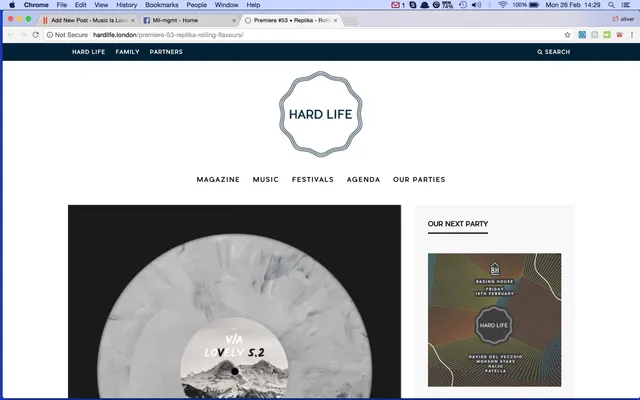Screen dimensions: 640x400
Task: Close the Premiere #53 Replika tab
Action: pyautogui.click(x=336, y=20)
